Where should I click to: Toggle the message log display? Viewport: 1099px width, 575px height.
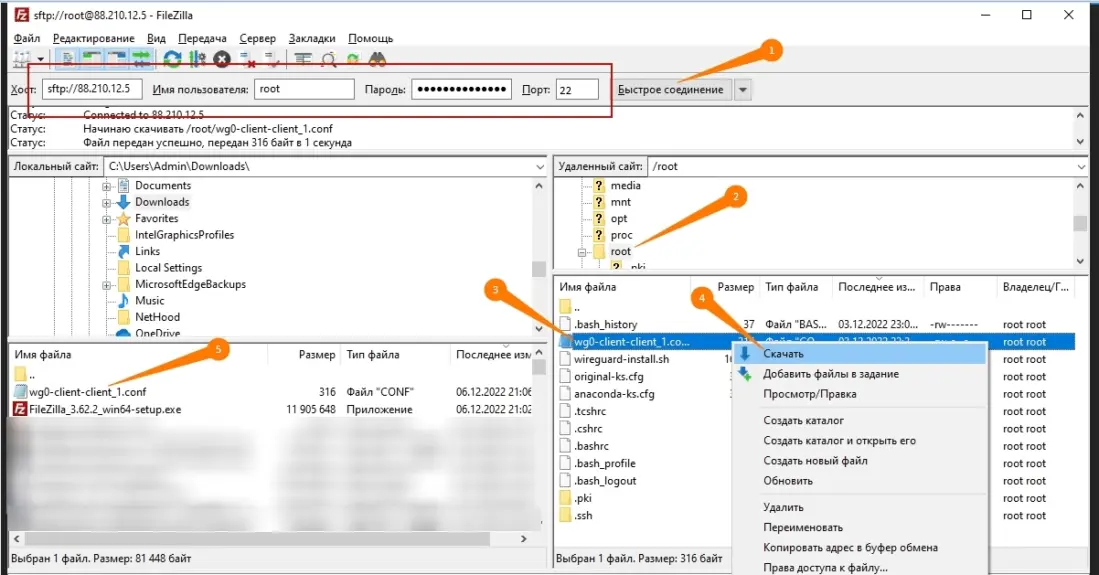[x=68, y=60]
